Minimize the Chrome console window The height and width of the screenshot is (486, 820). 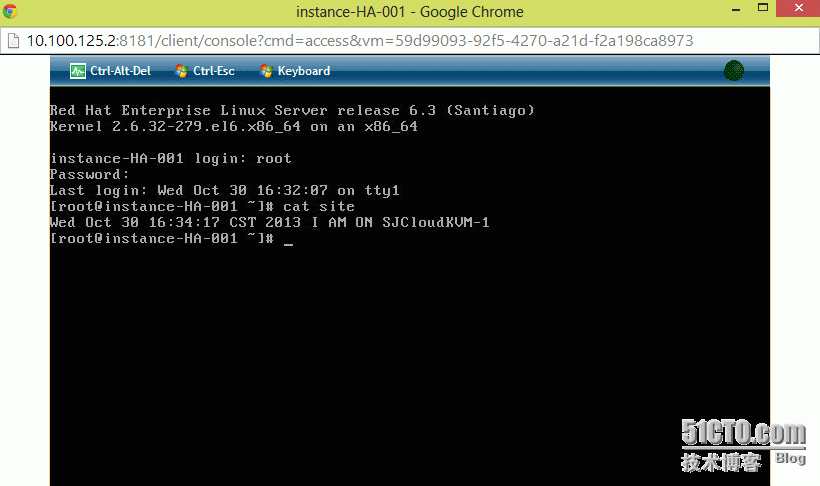(736, 9)
